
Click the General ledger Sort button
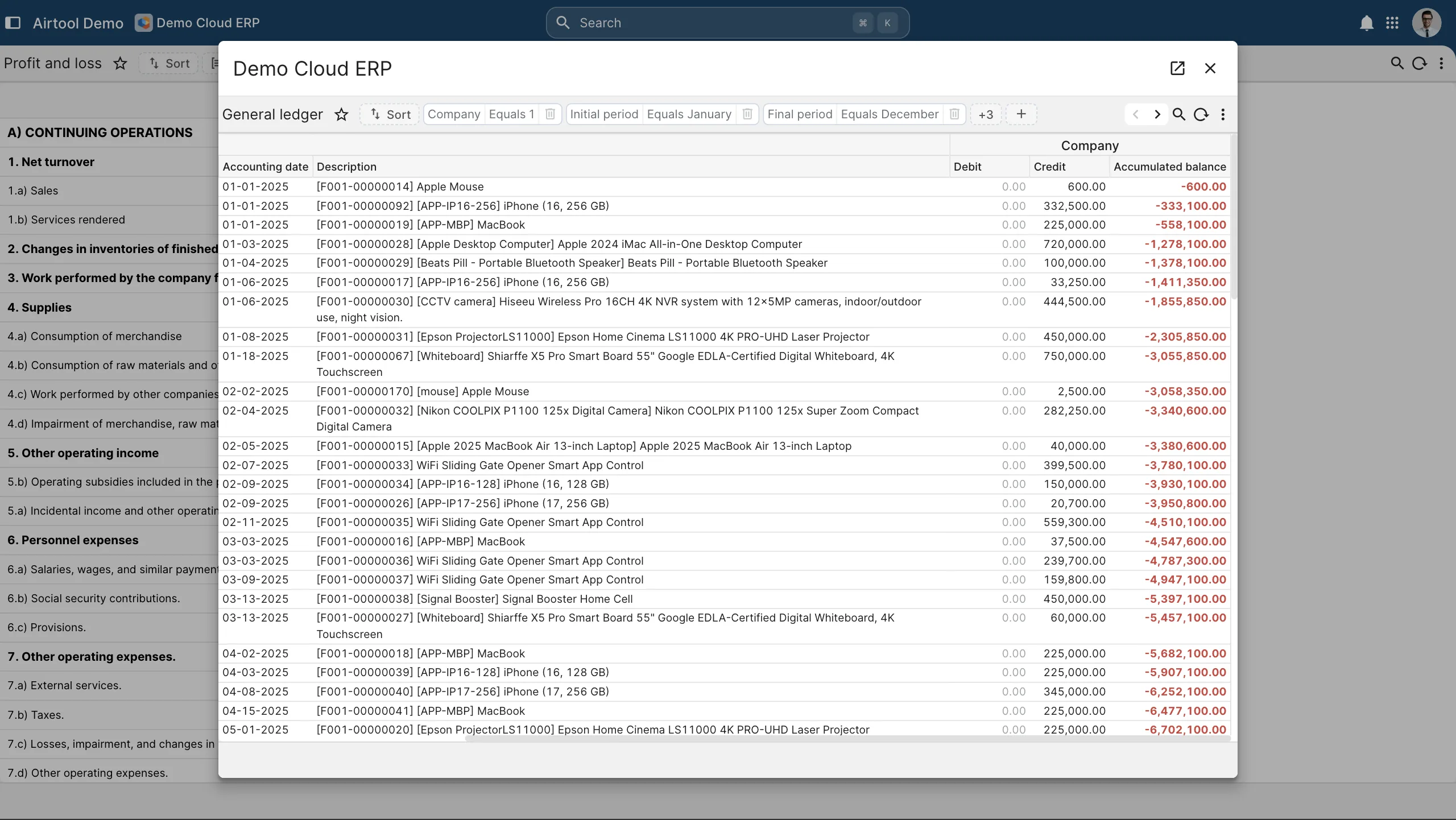coord(390,114)
